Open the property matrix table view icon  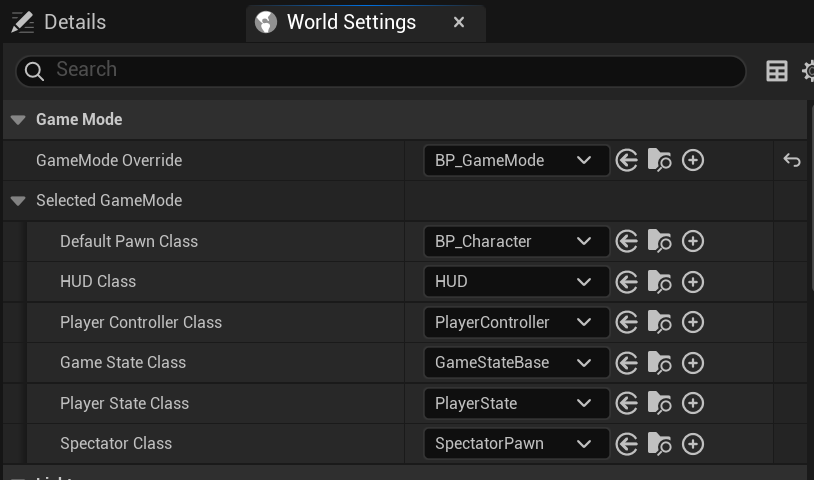click(777, 71)
